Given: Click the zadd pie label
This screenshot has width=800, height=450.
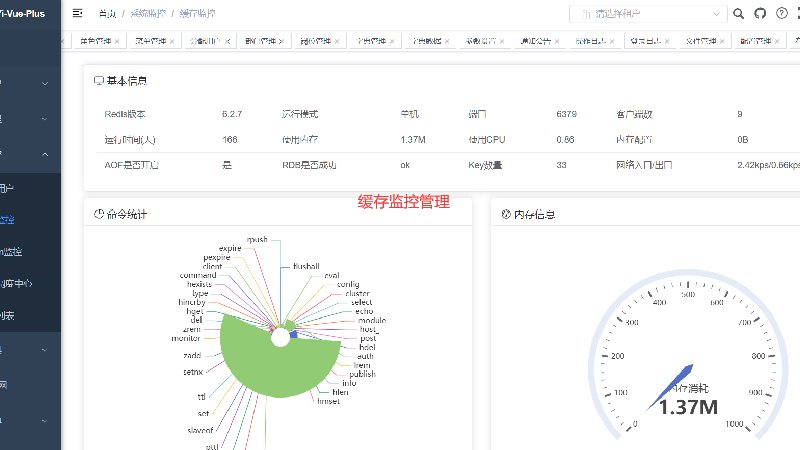Looking at the screenshot, I should (192, 355).
